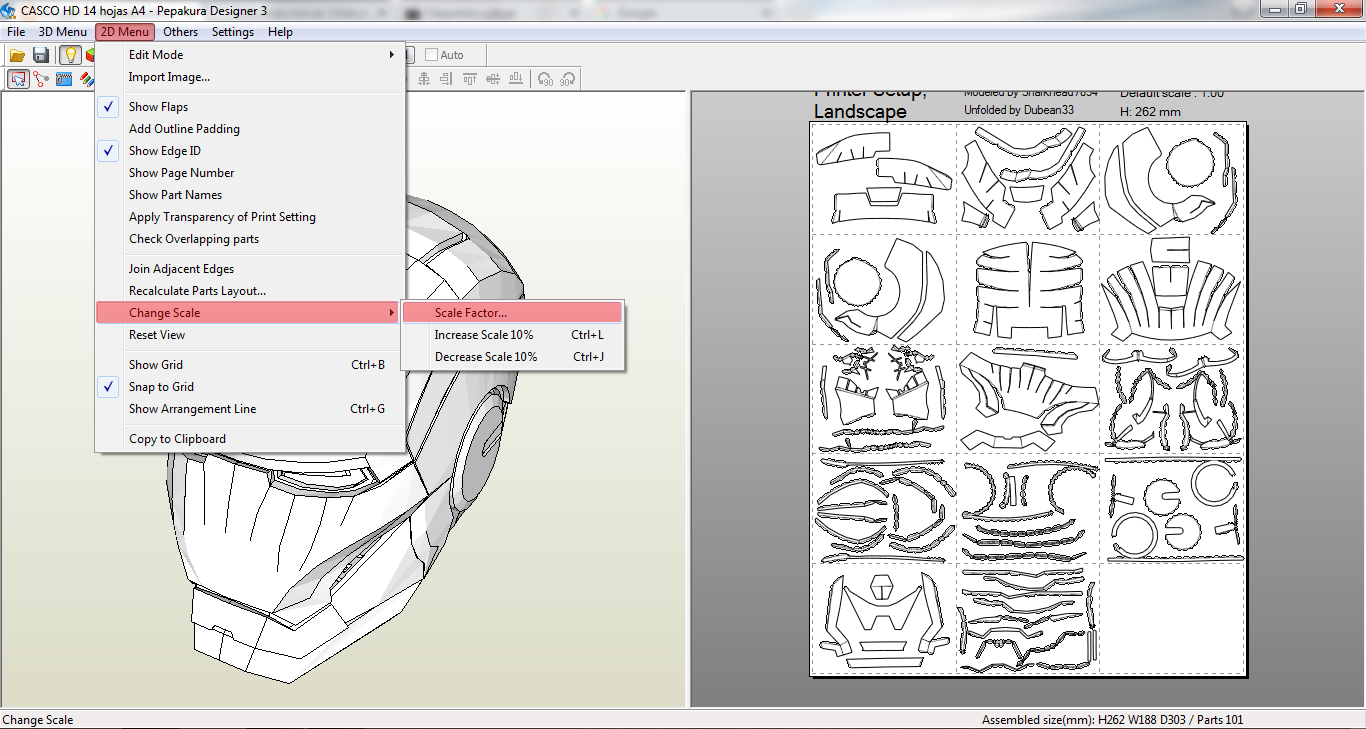Open the Help menu
The image size is (1366, 729).
tap(281, 32)
